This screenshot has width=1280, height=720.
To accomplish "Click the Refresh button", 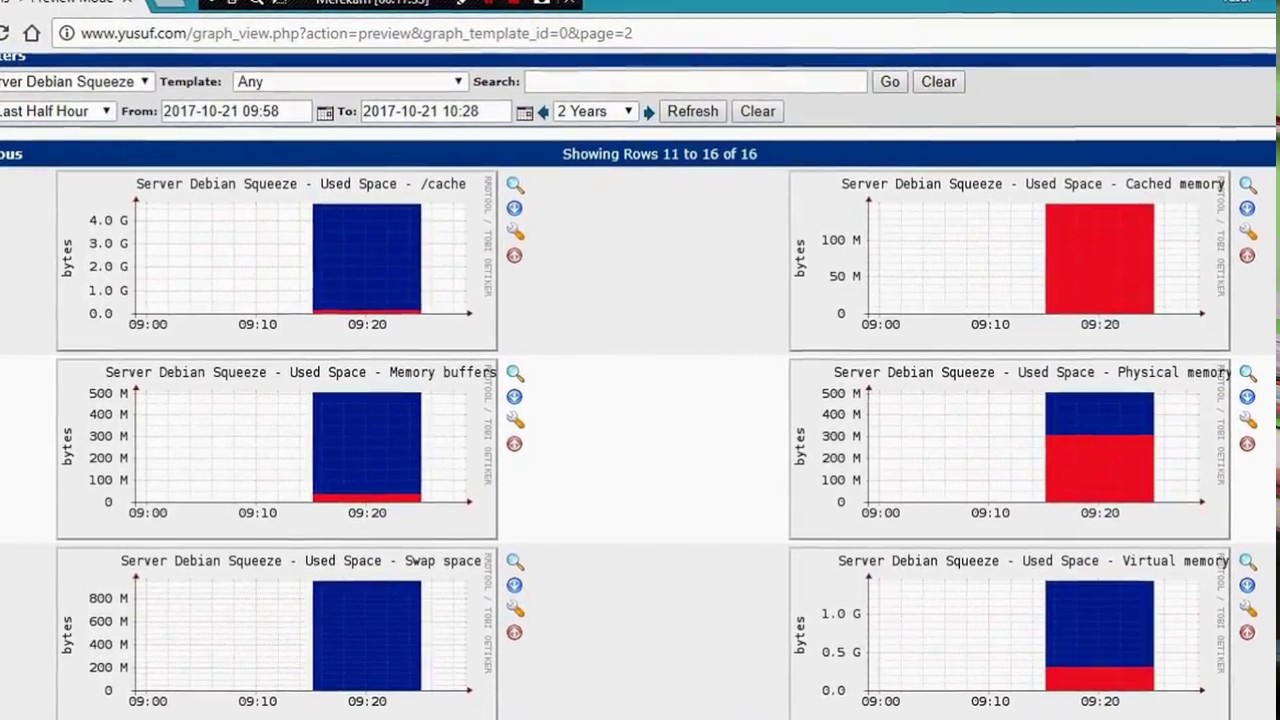I will pyautogui.click(x=693, y=111).
